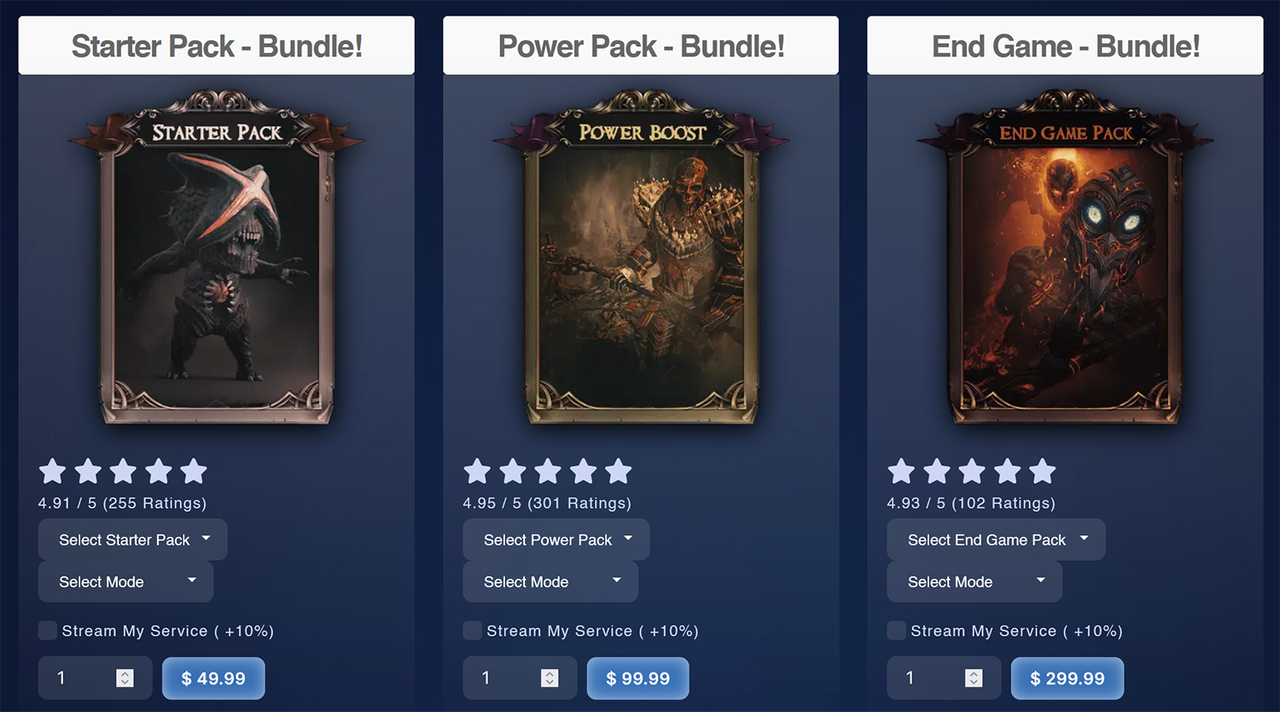Open the Select Power Pack dropdown

click(556, 539)
